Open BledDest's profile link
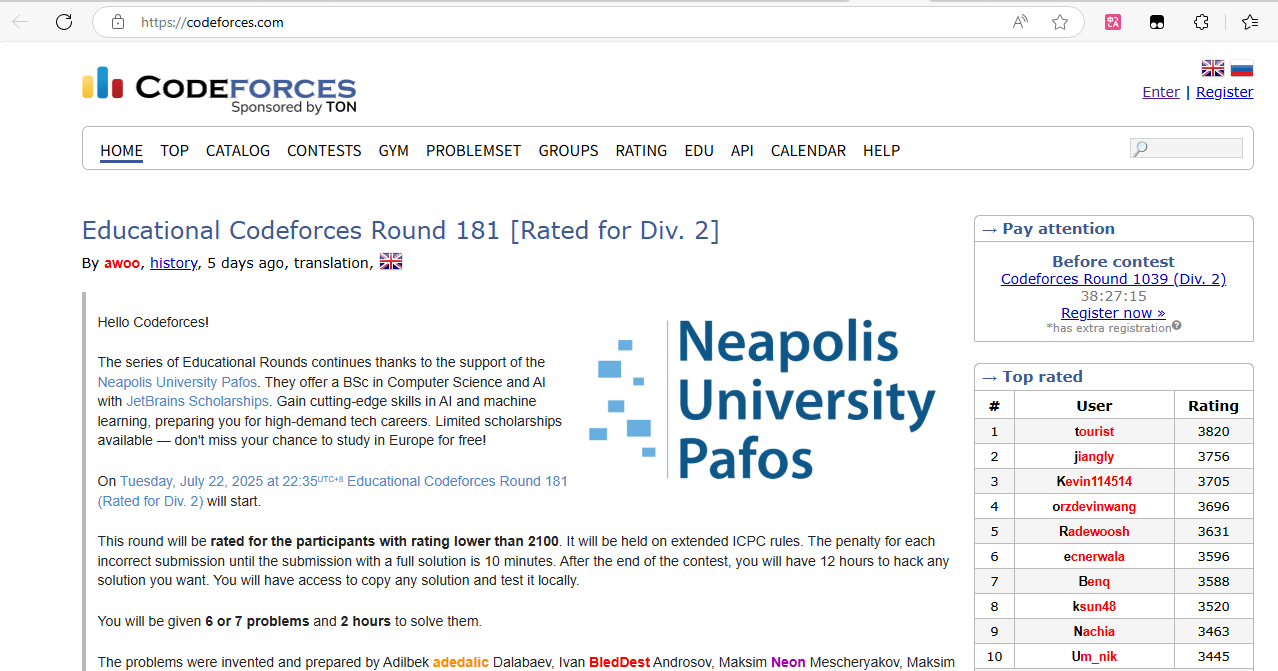The image size is (1278, 671). [619, 662]
